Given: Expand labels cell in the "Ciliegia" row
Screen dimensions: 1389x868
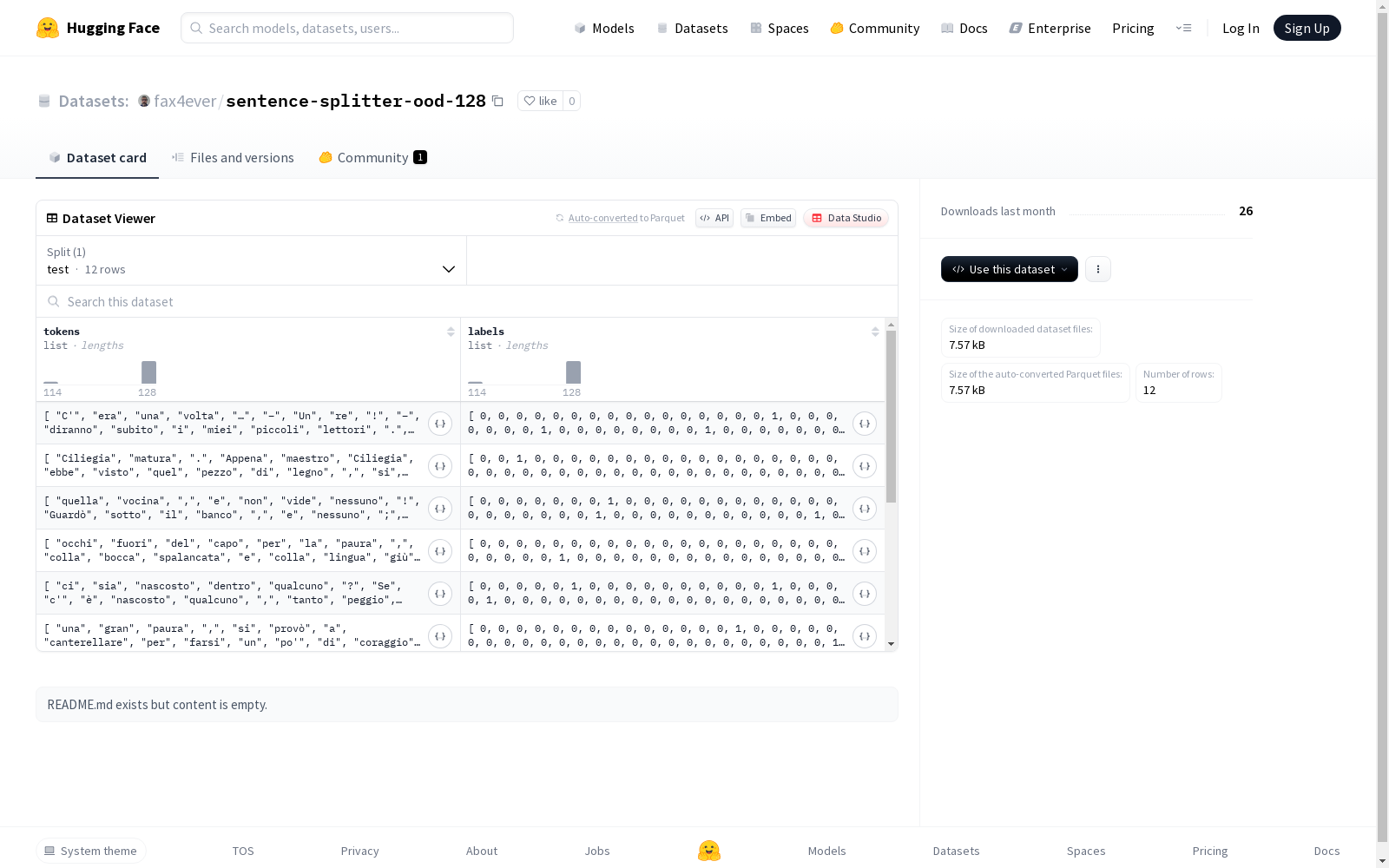Looking at the screenshot, I should 865,466.
